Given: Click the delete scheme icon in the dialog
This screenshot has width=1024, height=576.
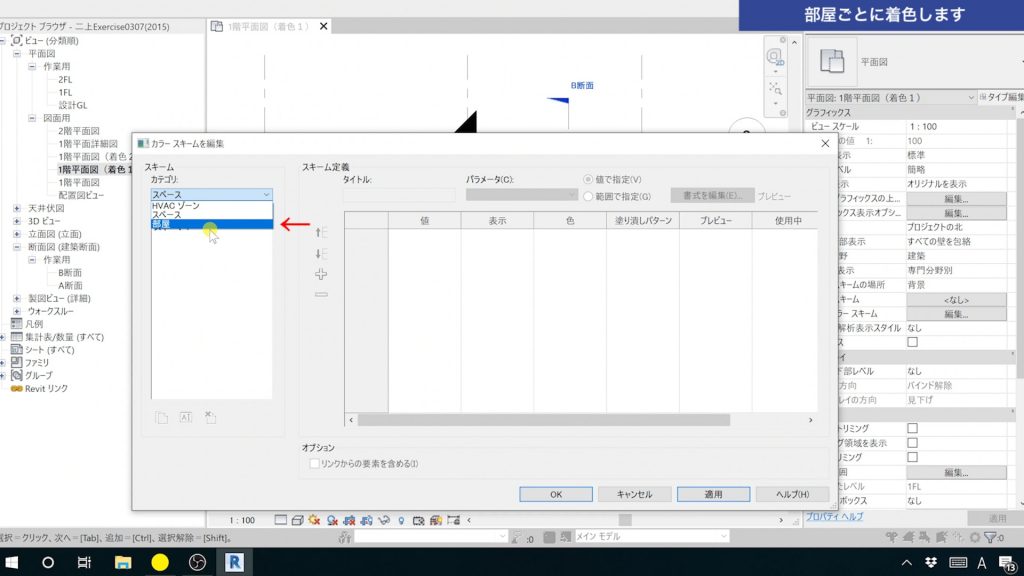Looking at the screenshot, I should (x=208, y=417).
